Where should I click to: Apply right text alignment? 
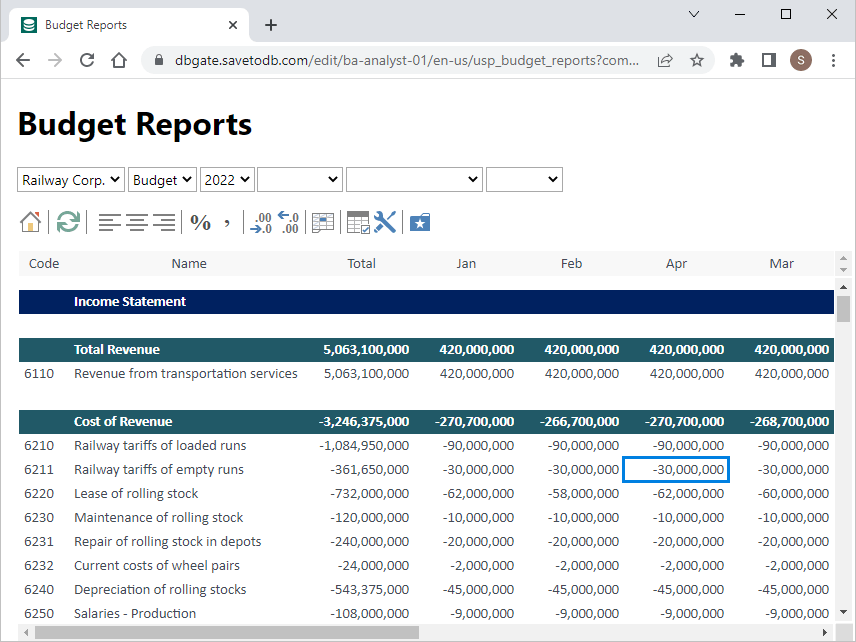point(164,222)
